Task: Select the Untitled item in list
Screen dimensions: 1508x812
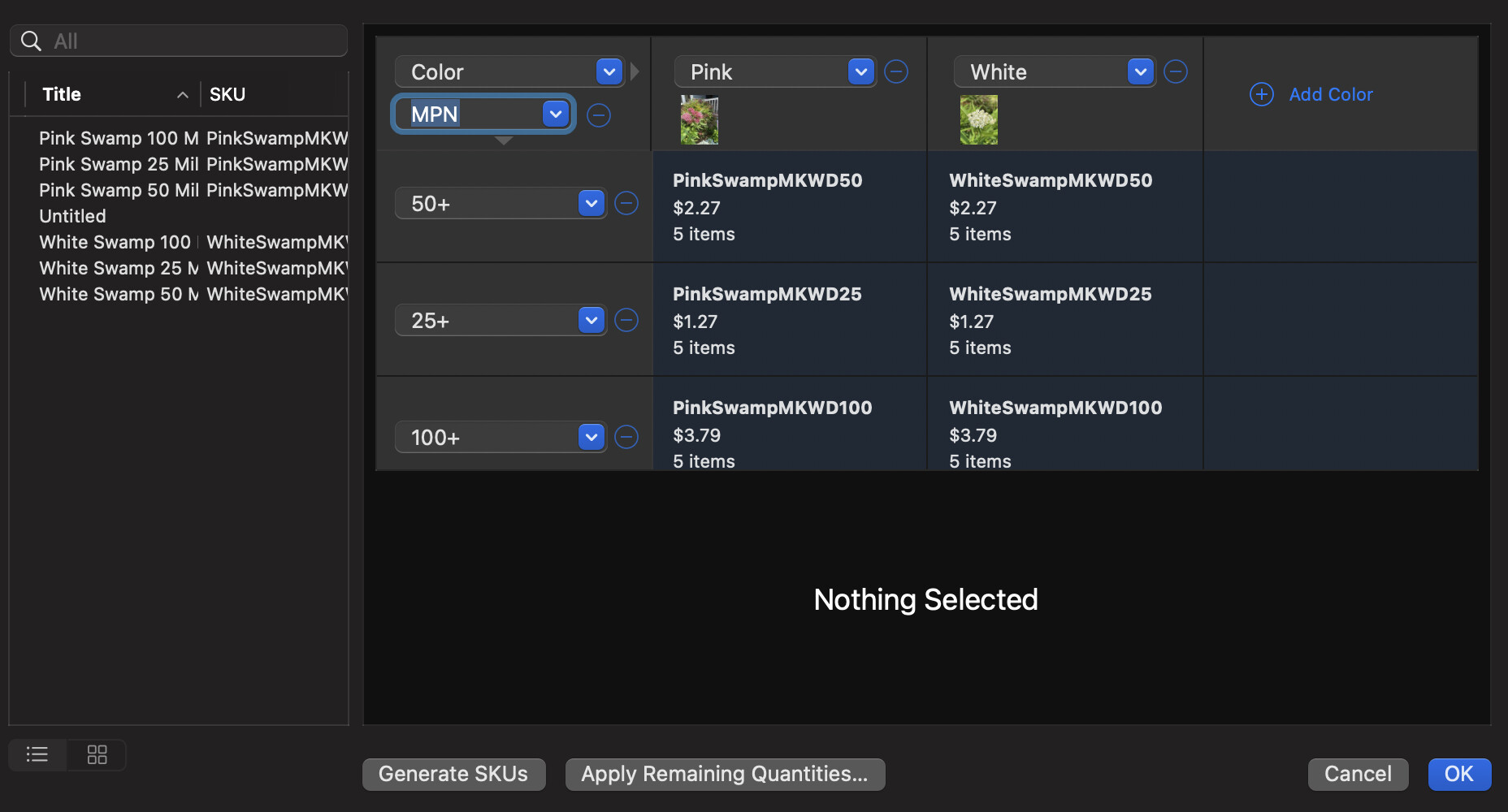Action: click(72, 216)
